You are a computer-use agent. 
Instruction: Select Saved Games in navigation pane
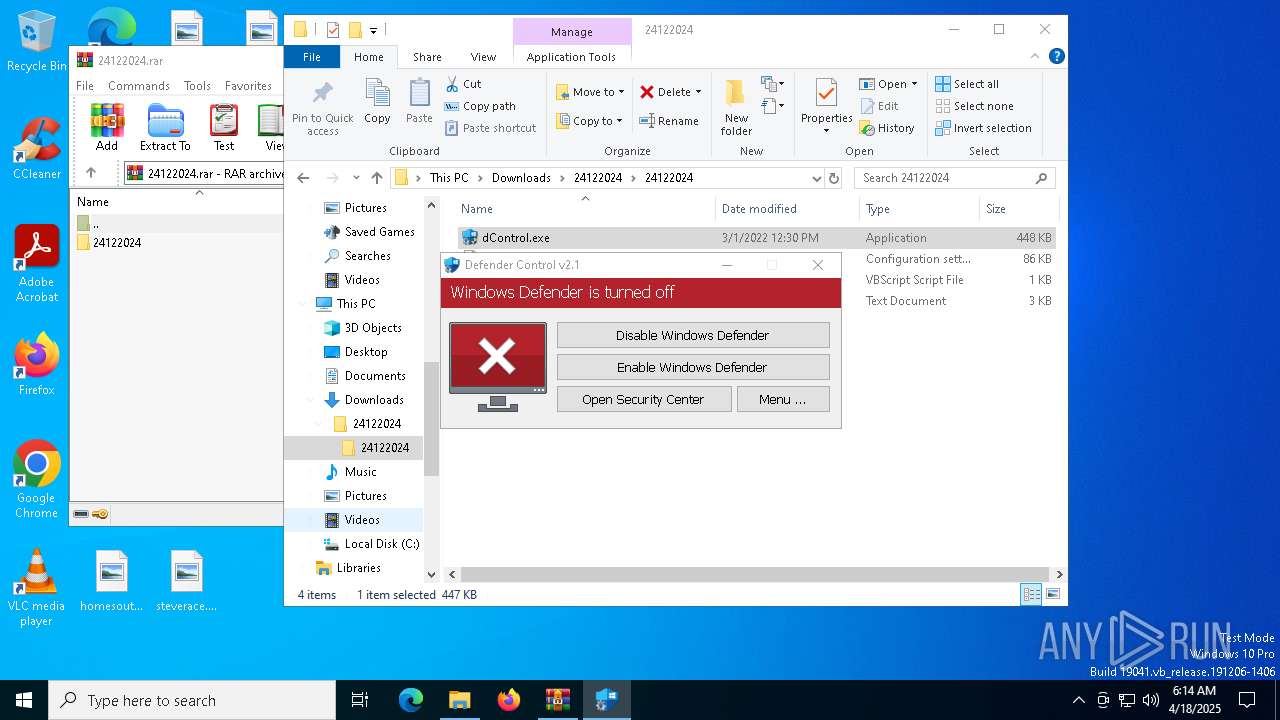click(379, 232)
